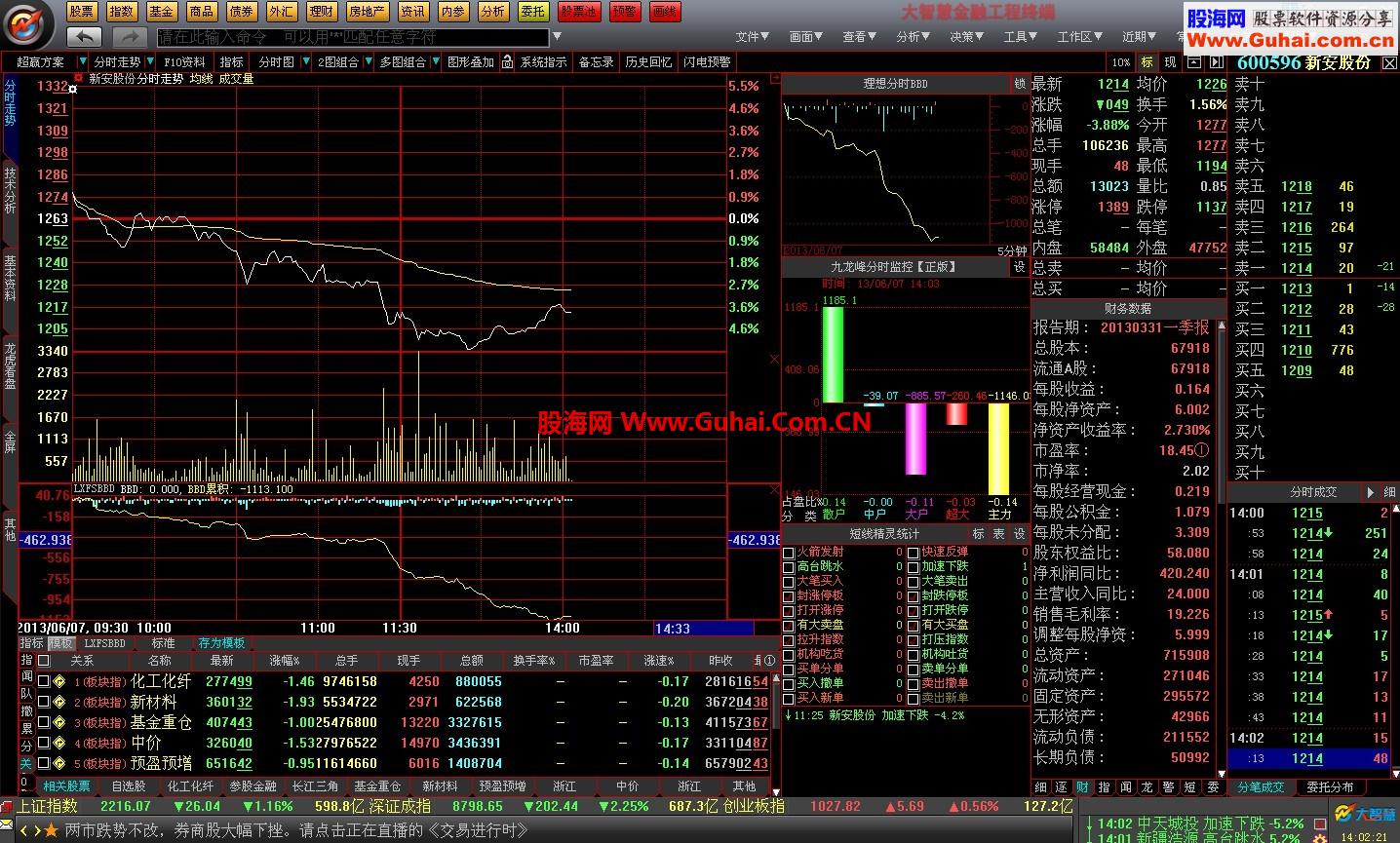Click the 历史回忆 button
This screenshot has width=1400, height=843.
click(648, 61)
